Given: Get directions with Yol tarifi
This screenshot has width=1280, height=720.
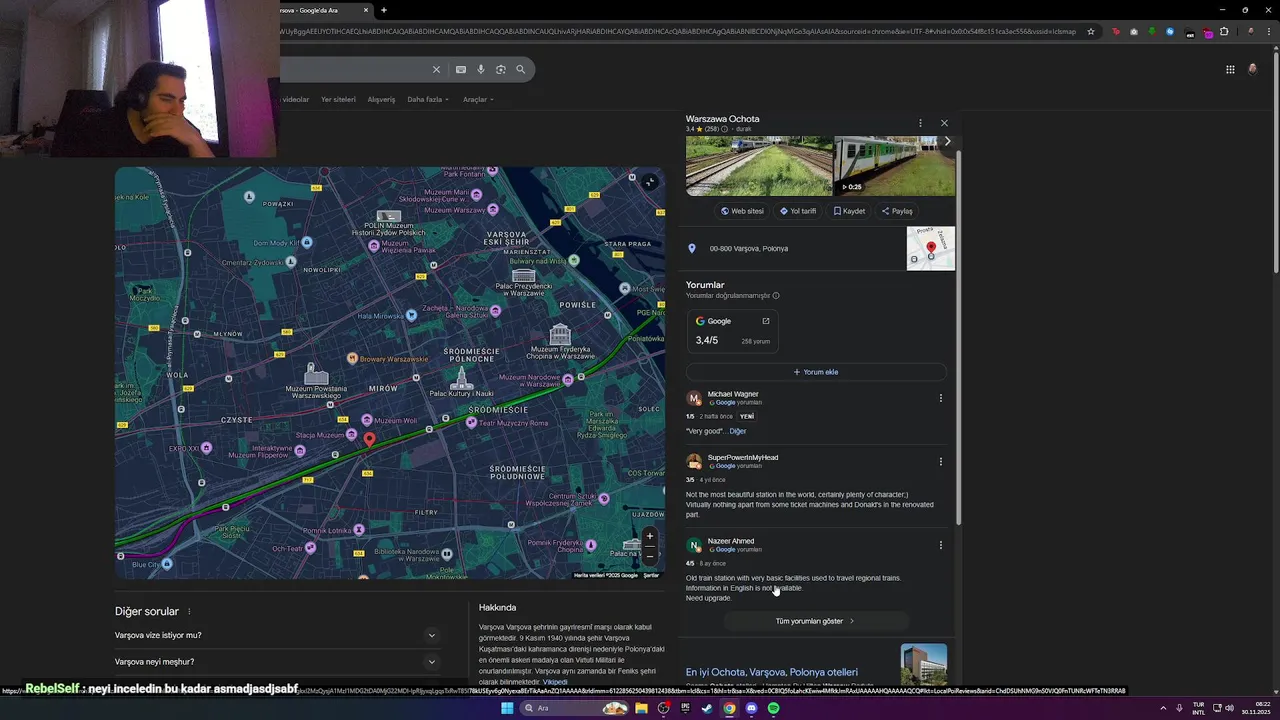Looking at the screenshot, I should click(798, 211).
